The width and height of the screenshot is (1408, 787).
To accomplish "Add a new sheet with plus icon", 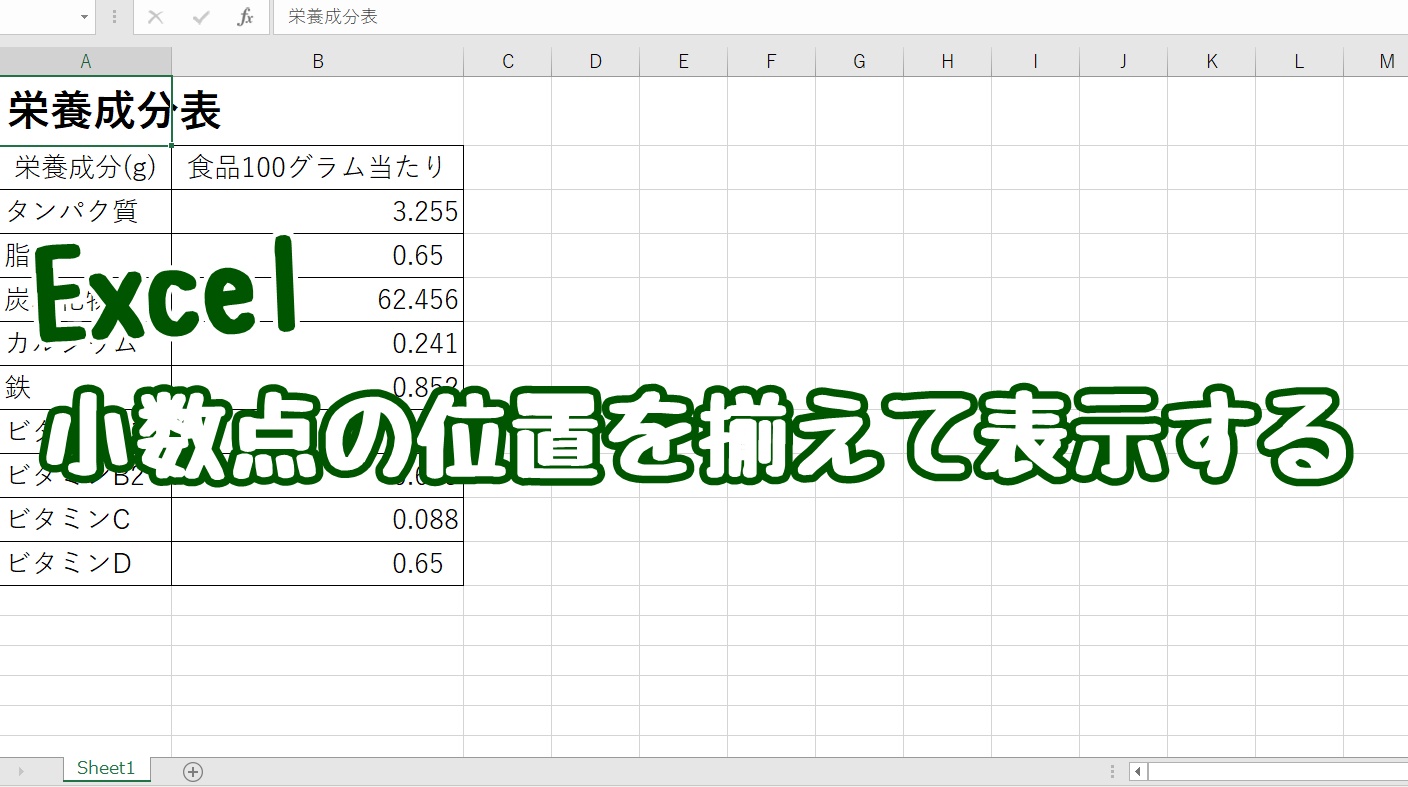I will coord(193,771).
